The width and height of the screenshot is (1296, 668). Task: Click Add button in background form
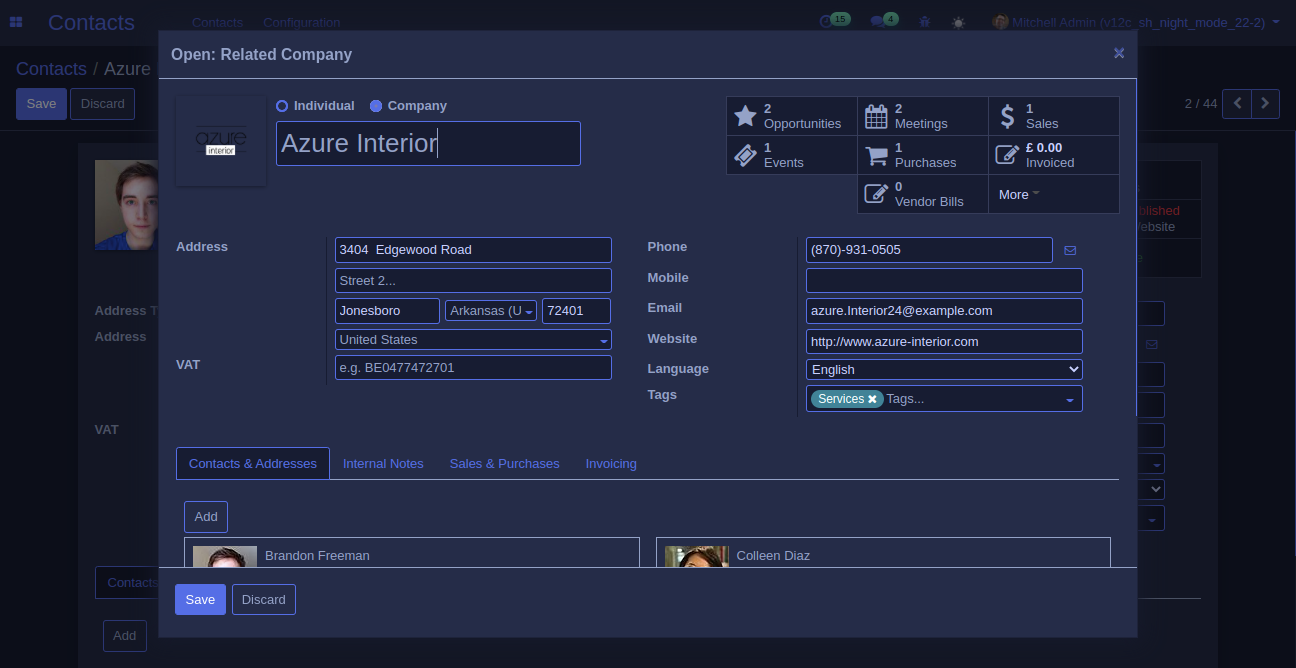click(125, 636)
